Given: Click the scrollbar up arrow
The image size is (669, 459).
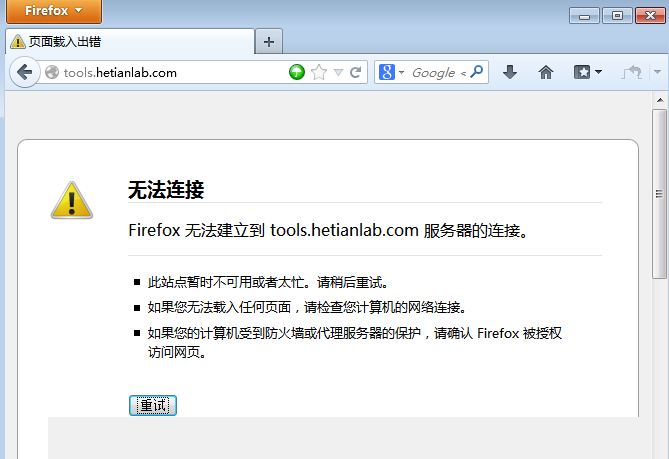Looking at the screenshot, I should (x=660, y=100).
